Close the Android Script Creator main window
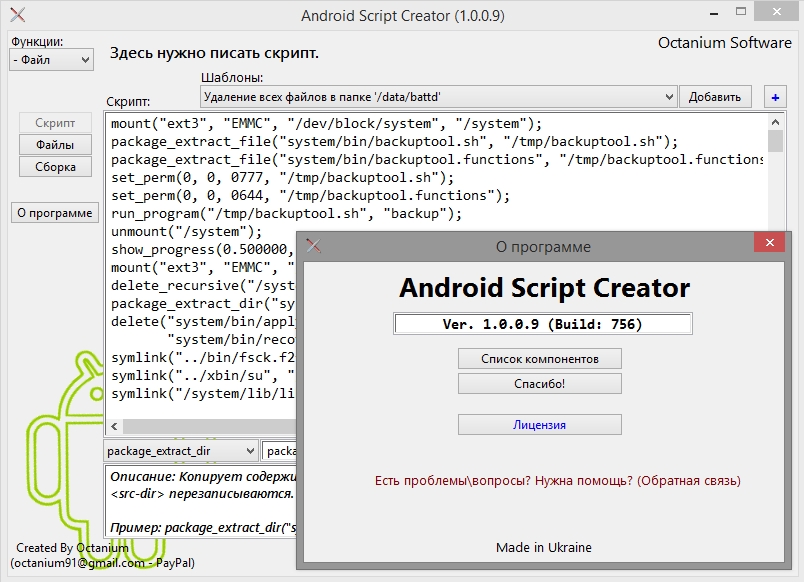The width and height of the screenshot is (804, 582). click(x=776, y=12)
